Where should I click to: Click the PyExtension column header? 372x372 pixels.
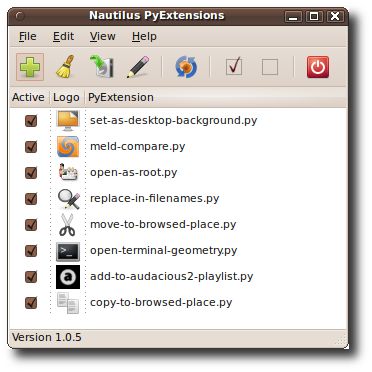coord(215,97)
